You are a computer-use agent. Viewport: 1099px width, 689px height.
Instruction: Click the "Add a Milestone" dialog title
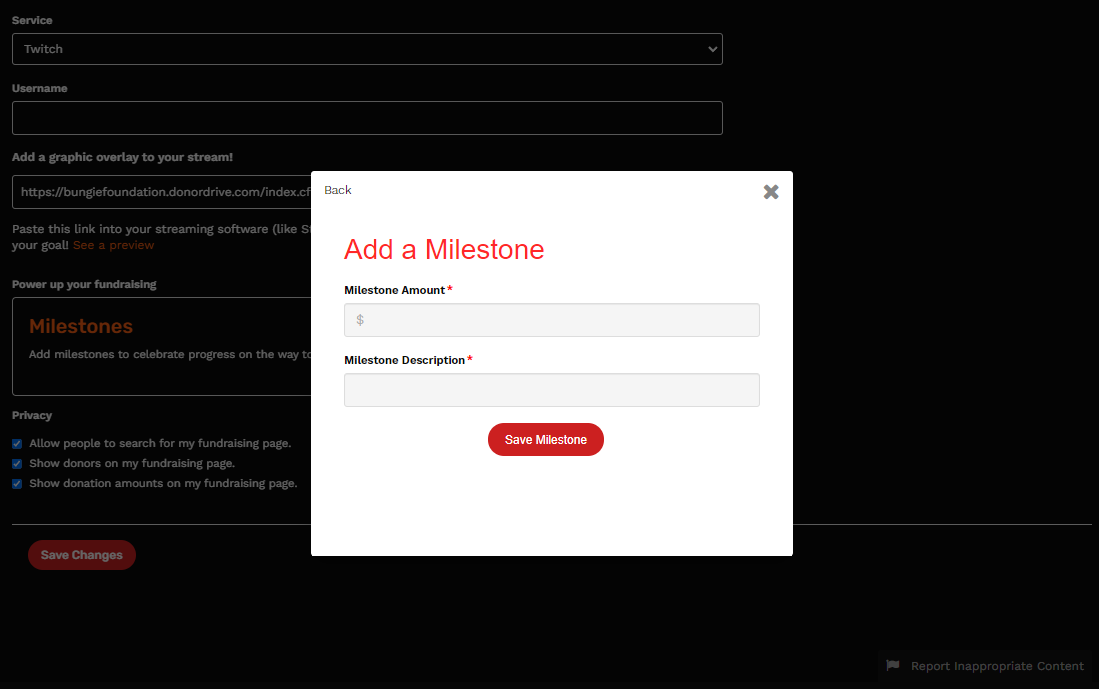[x=444, y=250]
